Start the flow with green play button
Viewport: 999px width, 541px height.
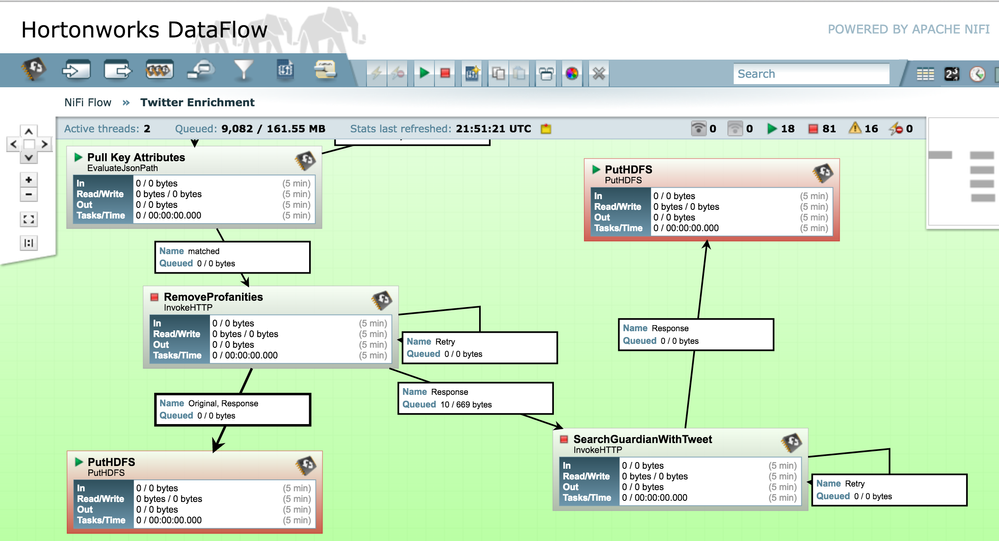tap(424, 73)
